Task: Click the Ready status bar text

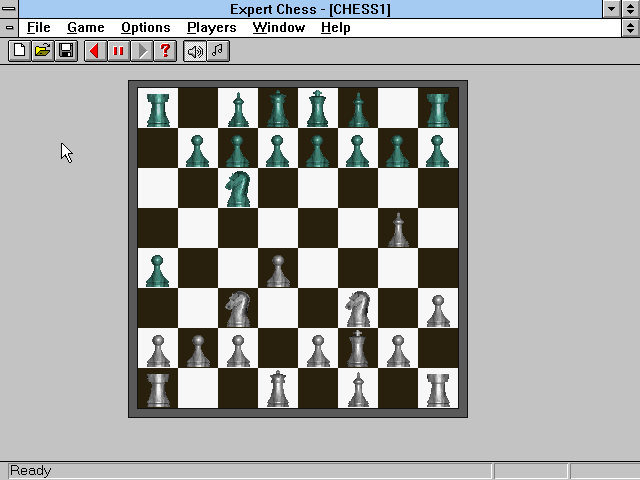Action: [x=31, y=471]
